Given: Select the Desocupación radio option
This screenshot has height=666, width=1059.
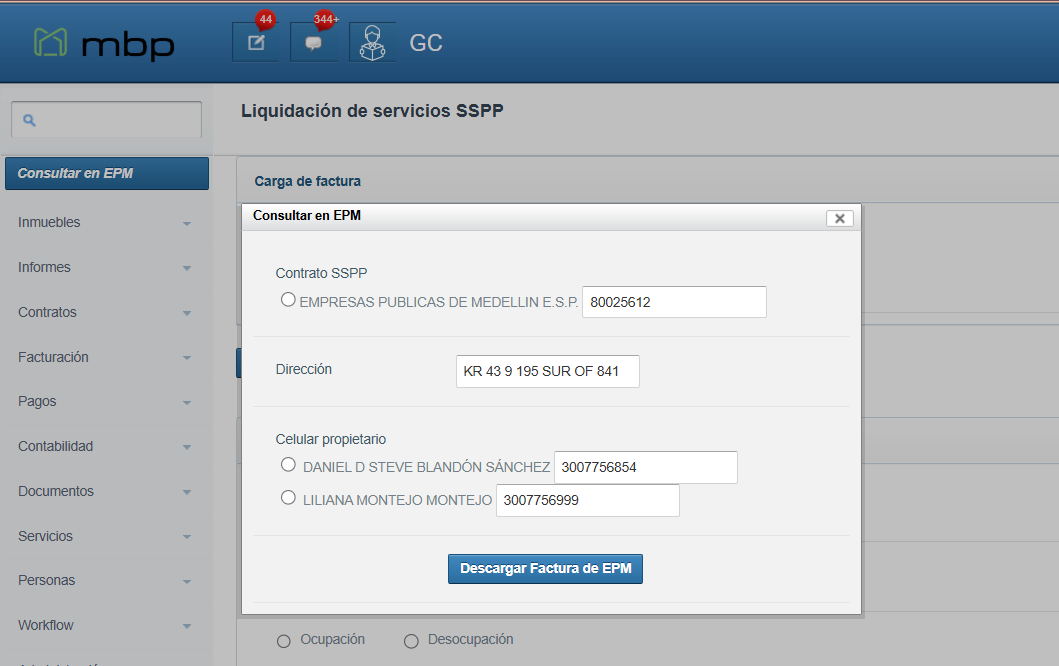Looking at the screenshot, I should (411, 641).
